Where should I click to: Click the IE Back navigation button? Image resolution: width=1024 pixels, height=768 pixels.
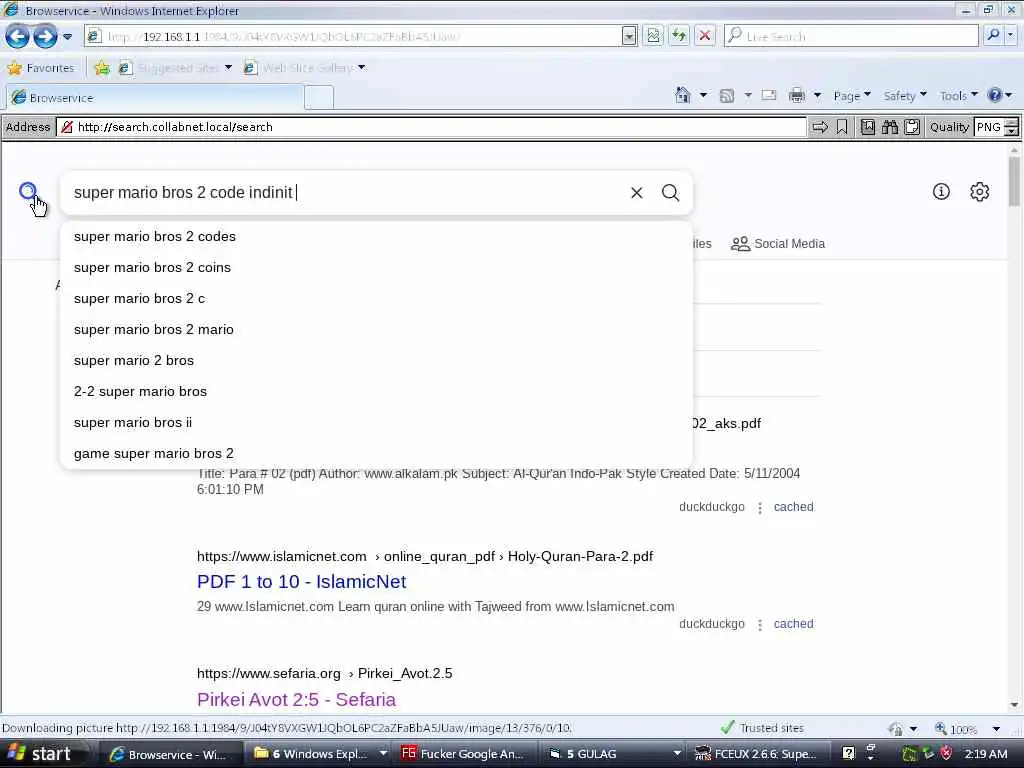click(18, 36)
